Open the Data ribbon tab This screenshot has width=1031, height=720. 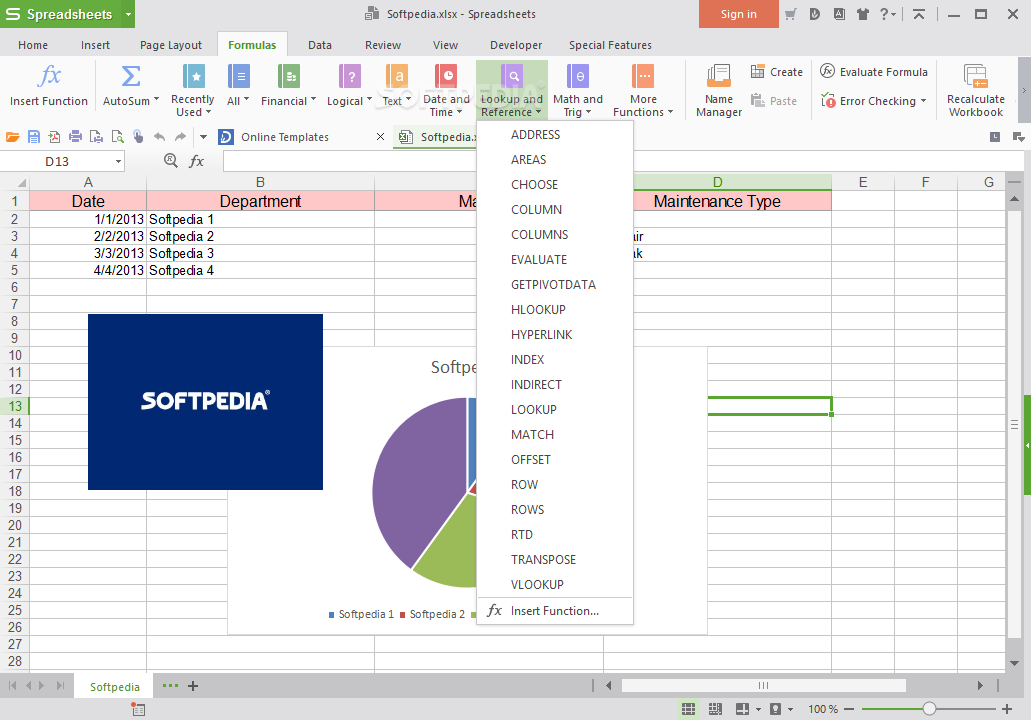tap(320, 45)
